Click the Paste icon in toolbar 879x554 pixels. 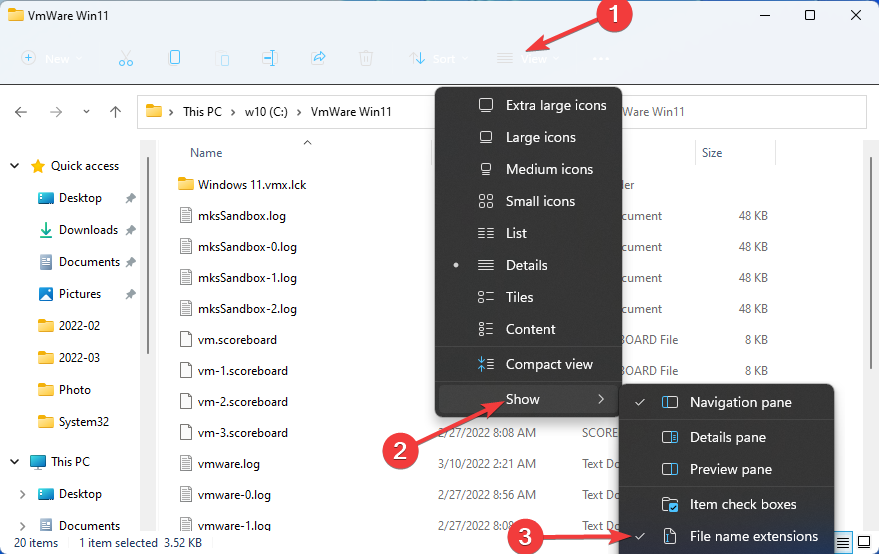223,58
